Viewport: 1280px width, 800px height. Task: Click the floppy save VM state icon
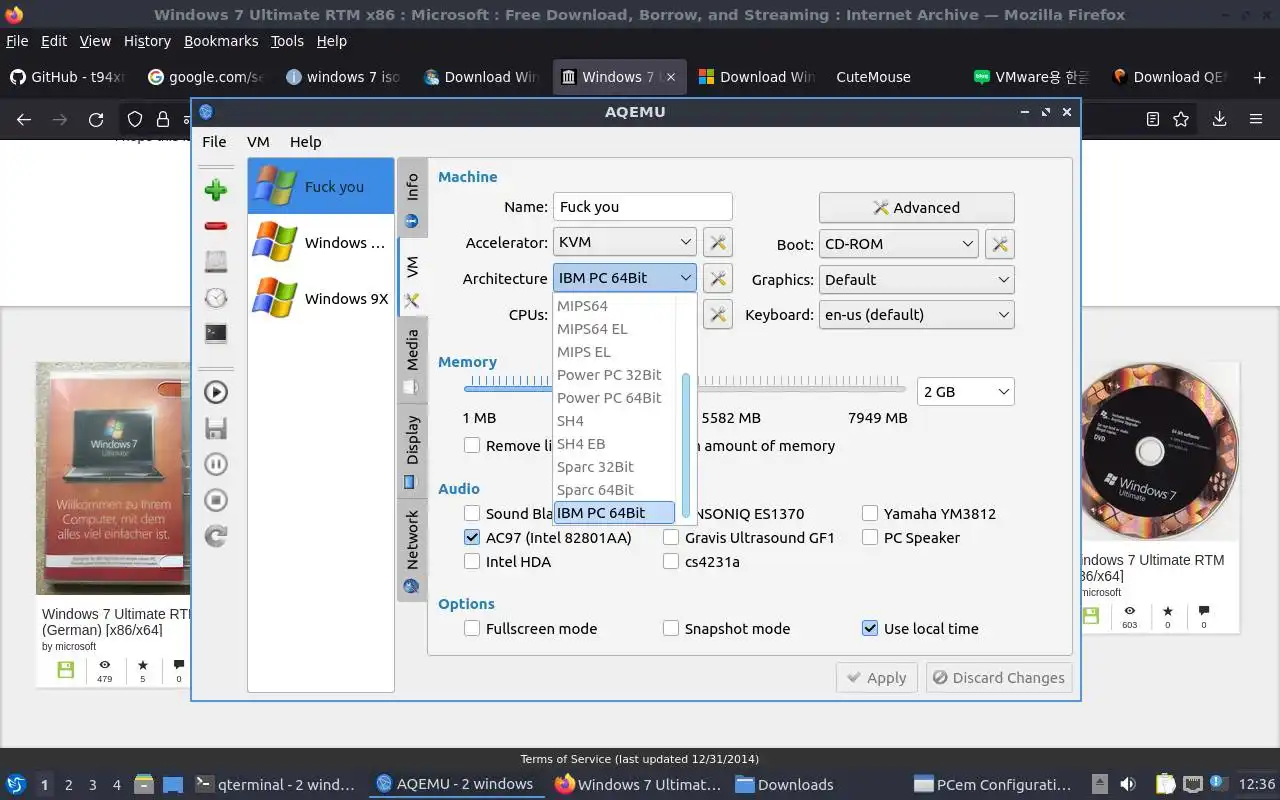click(216, 428)
